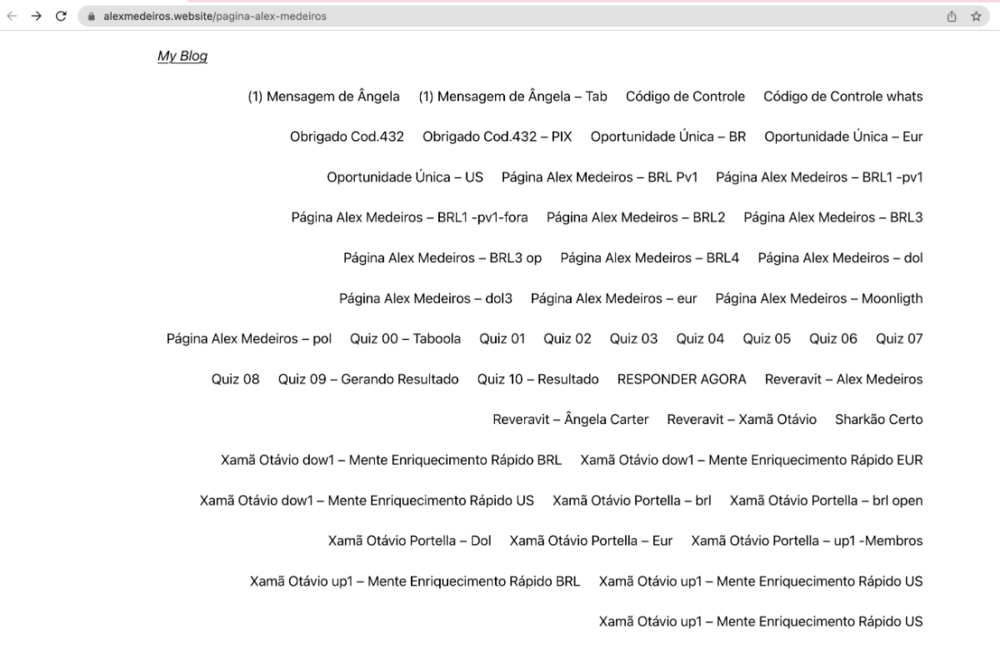Select the Quiz 03 menu item
Screen dimensions: 1000x659
pyautogui.click(x=633, y=339)
